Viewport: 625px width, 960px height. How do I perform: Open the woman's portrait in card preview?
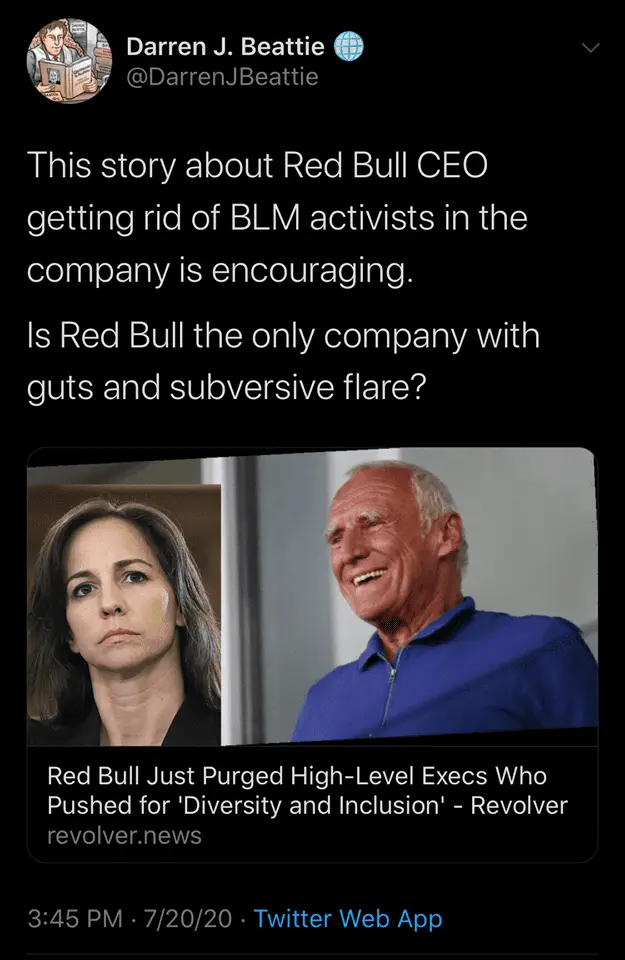(x=124, y=614)
